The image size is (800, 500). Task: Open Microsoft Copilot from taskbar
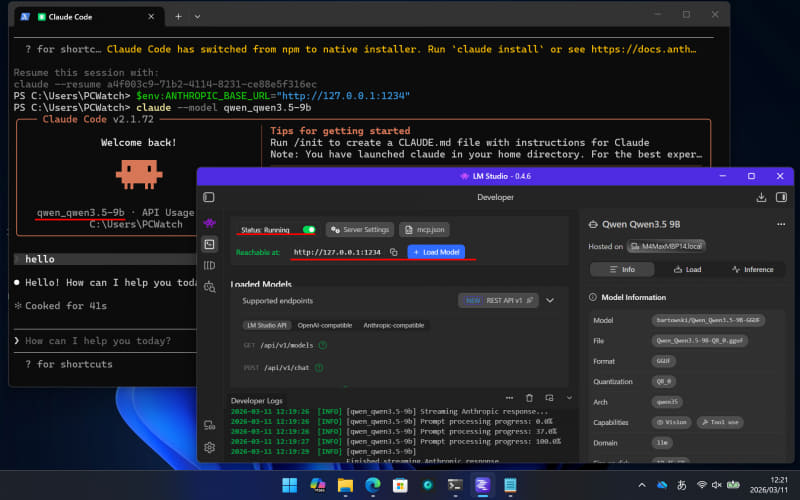pos(317,485)
